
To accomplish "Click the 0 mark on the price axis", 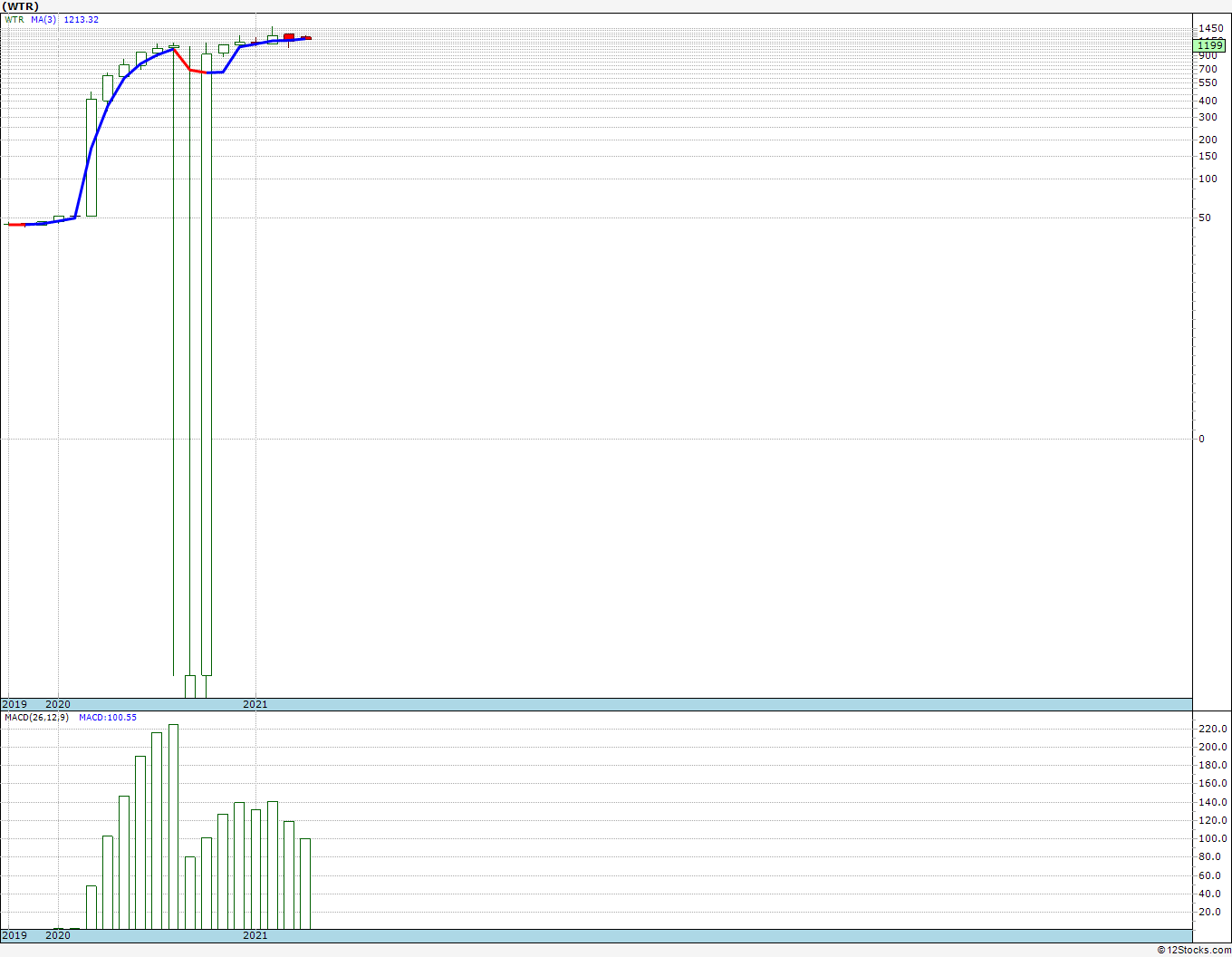I will (x=1202, y=439).
